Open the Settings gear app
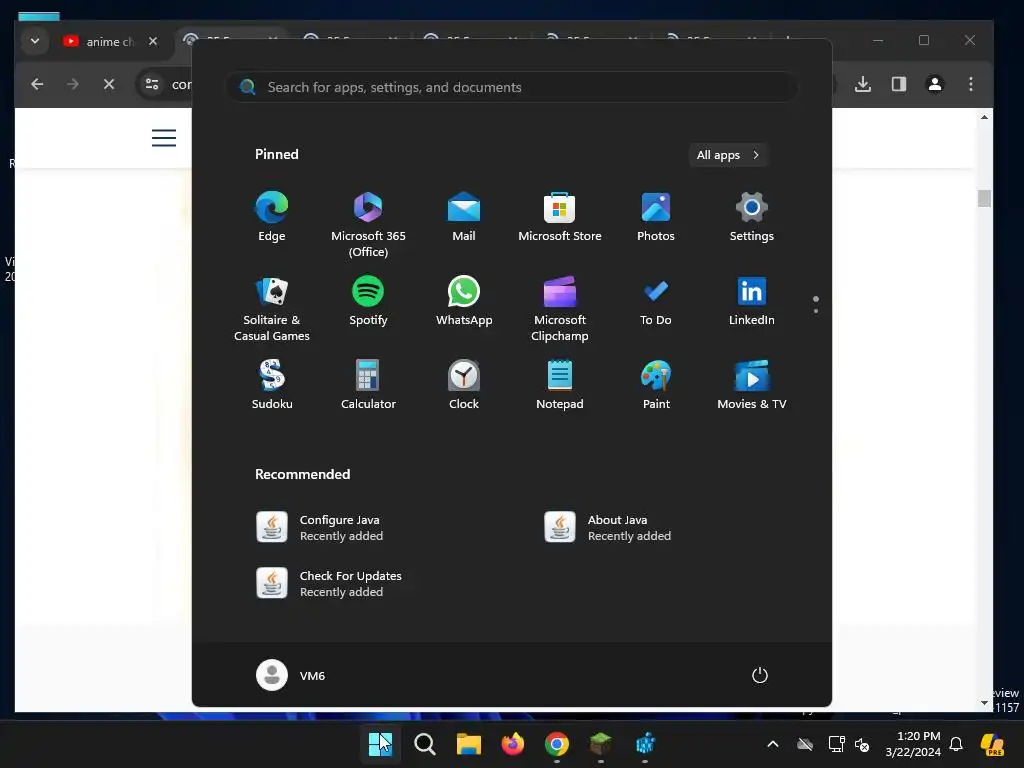Image resolution: width=1024 pixels, height=768 pixels. click(752, 216)
